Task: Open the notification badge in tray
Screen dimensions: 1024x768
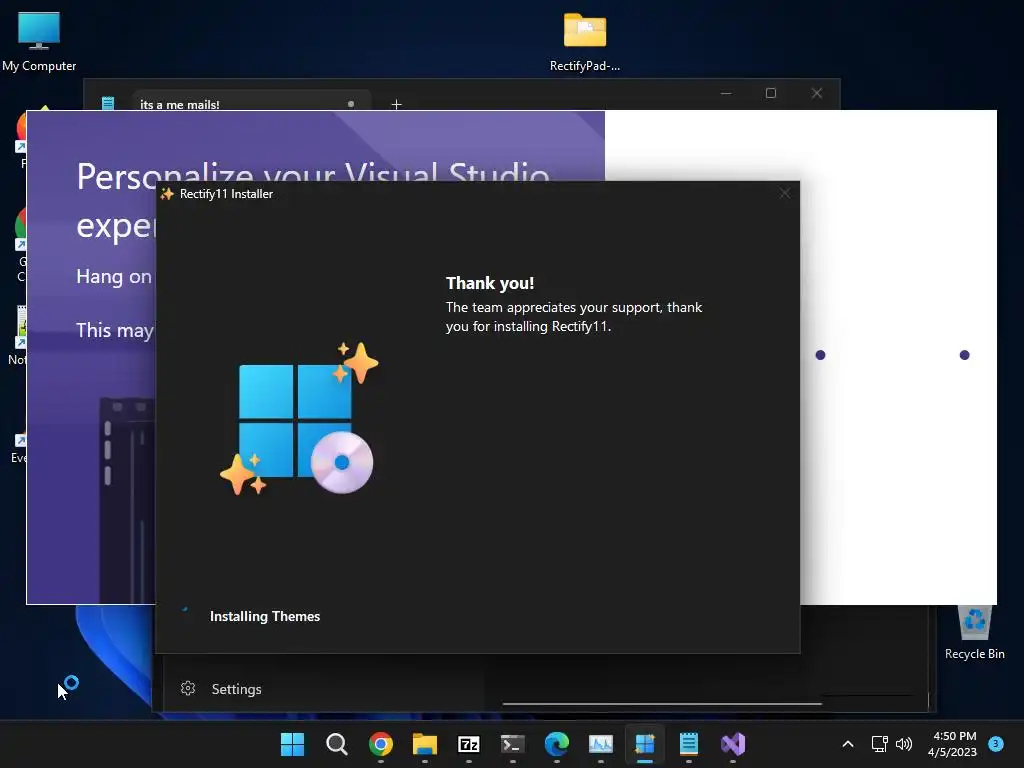Action: click(996, 743)
